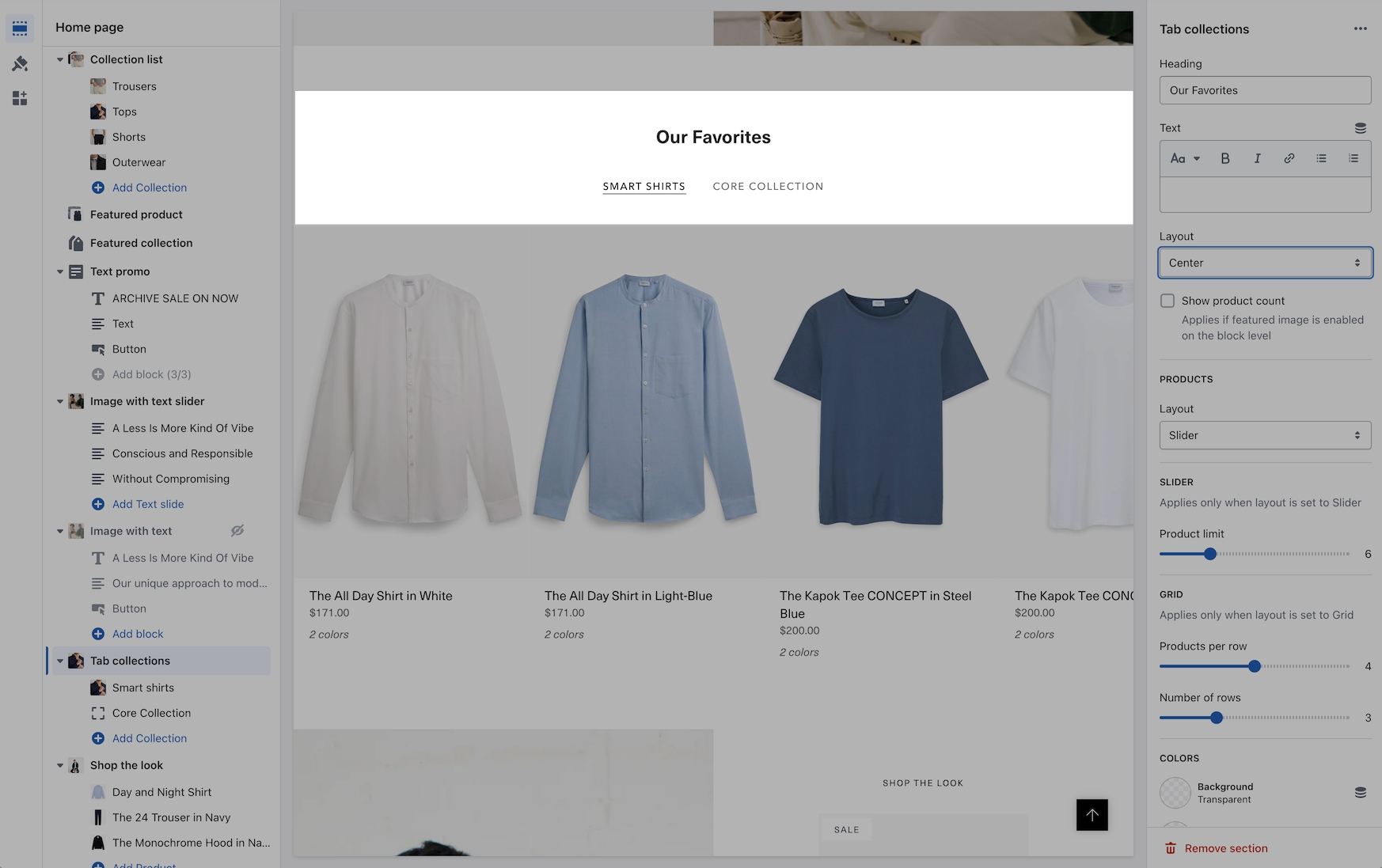Insert a link in Text editor
Viewport: 1382px width, 868px height.
tap(1289, 158)
